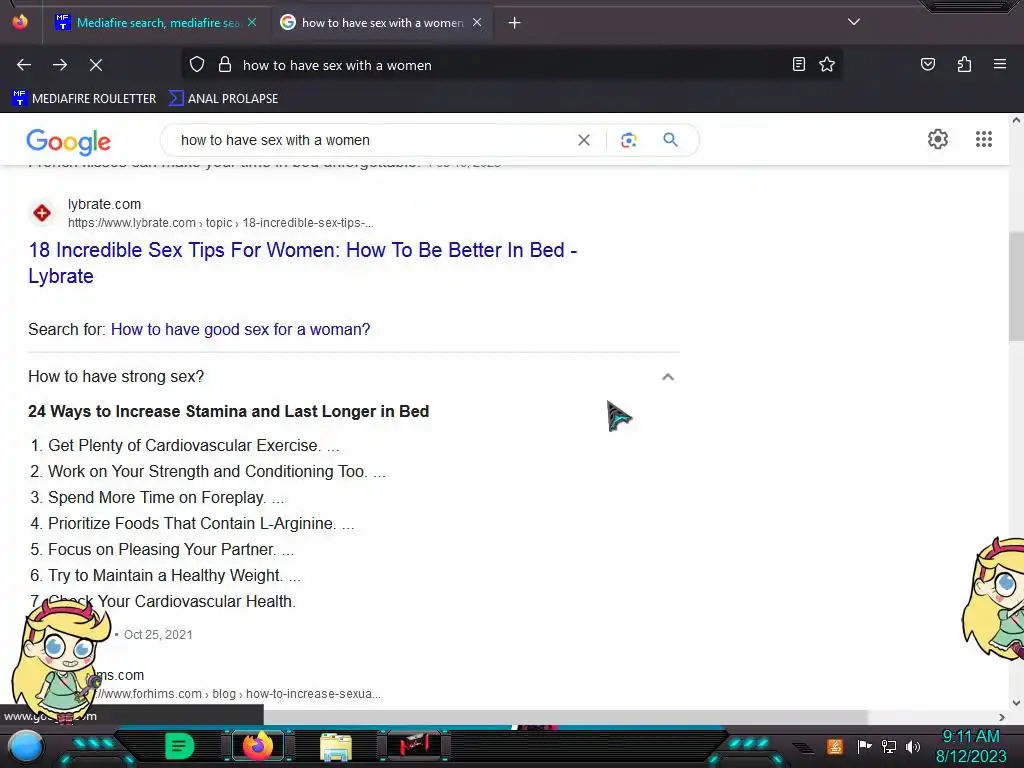This screenshot has height=768, width=1024.
Task: Focus the Google search input field
Action: pos(372,140)
